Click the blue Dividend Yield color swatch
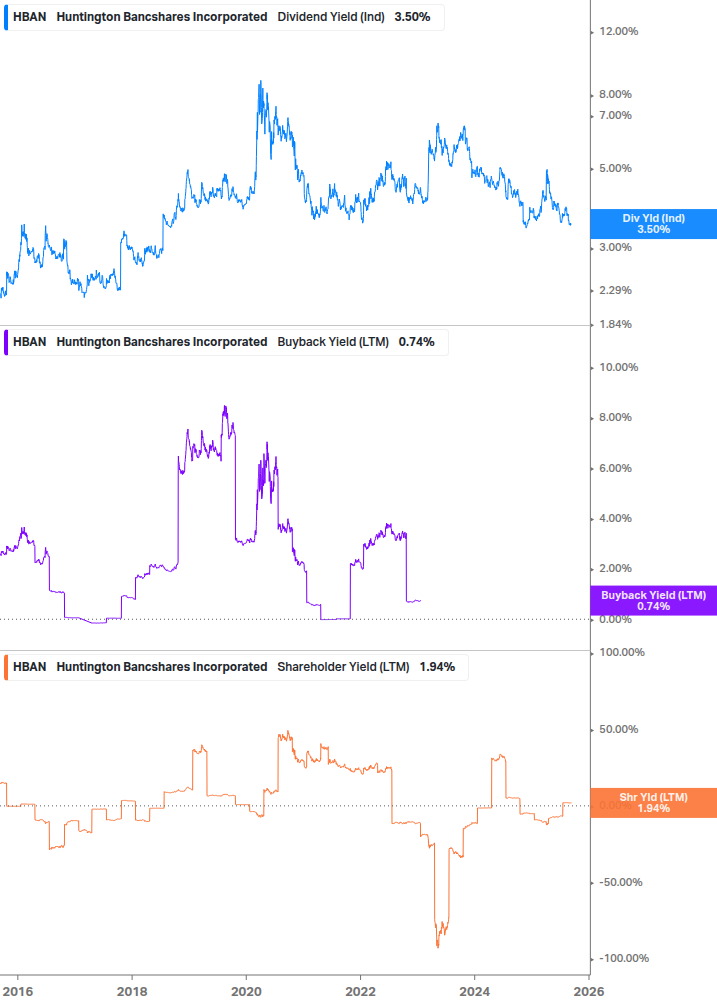The width and height of the screenshot is (717, 1005). (5, 17)
